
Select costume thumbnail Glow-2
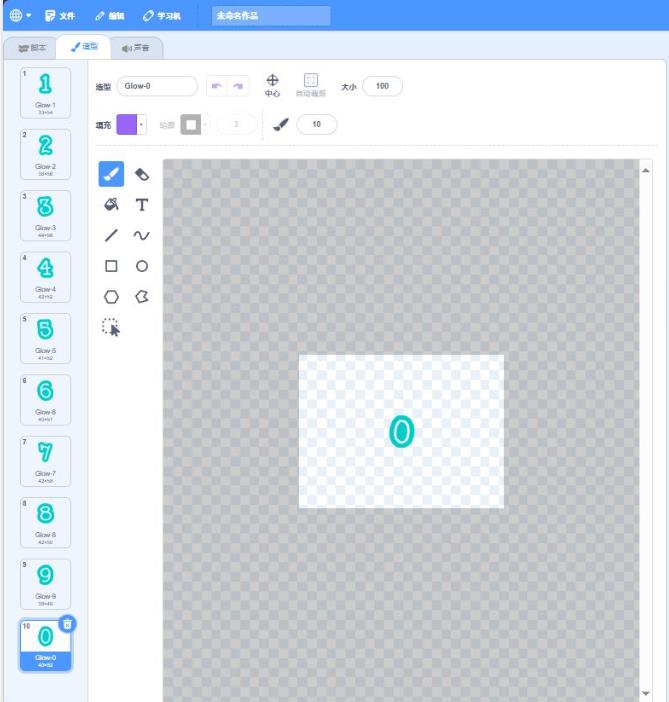[x=45, y=154]
